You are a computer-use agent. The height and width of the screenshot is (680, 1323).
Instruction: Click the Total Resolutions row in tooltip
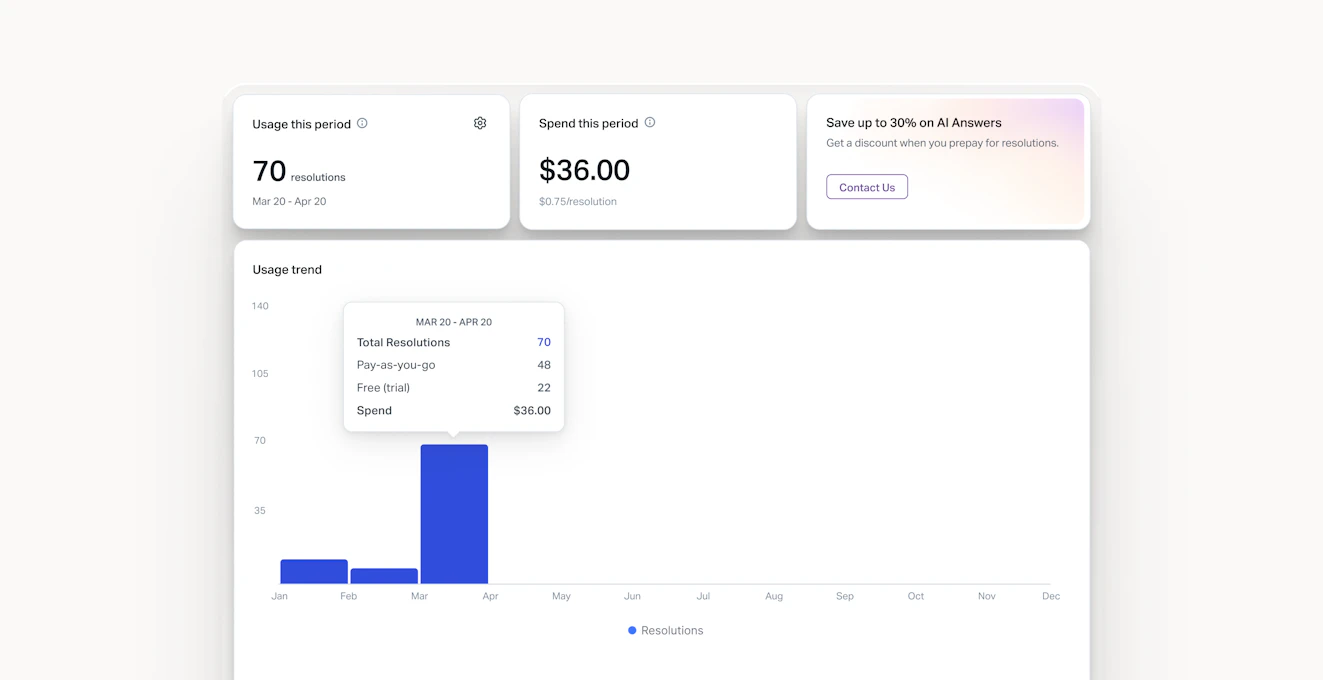[454, 342]
